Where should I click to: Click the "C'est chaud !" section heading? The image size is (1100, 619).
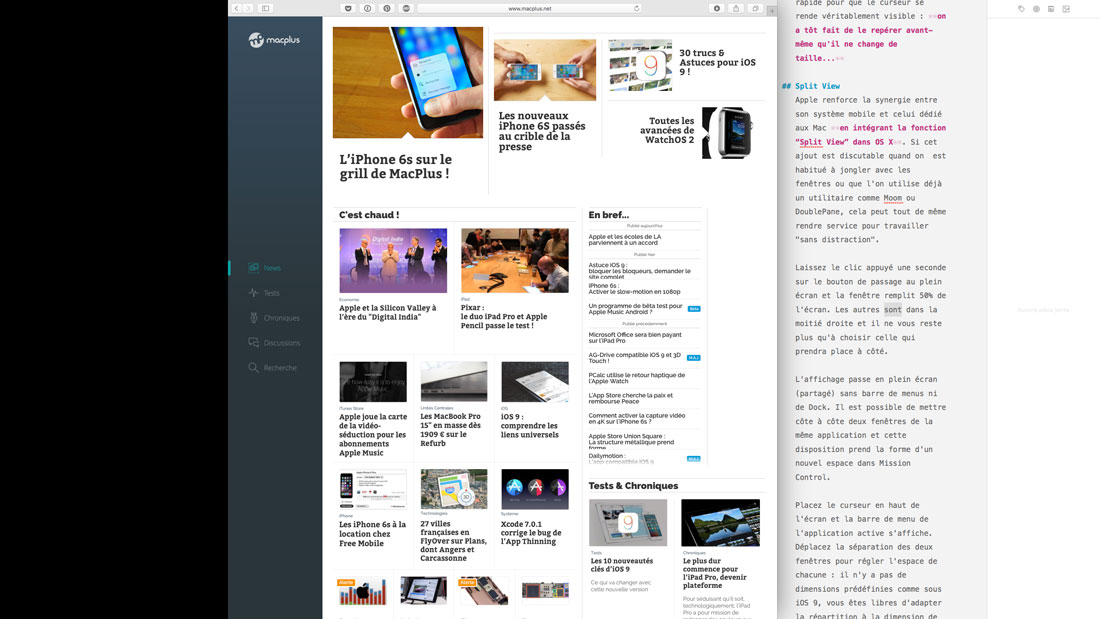369,215
